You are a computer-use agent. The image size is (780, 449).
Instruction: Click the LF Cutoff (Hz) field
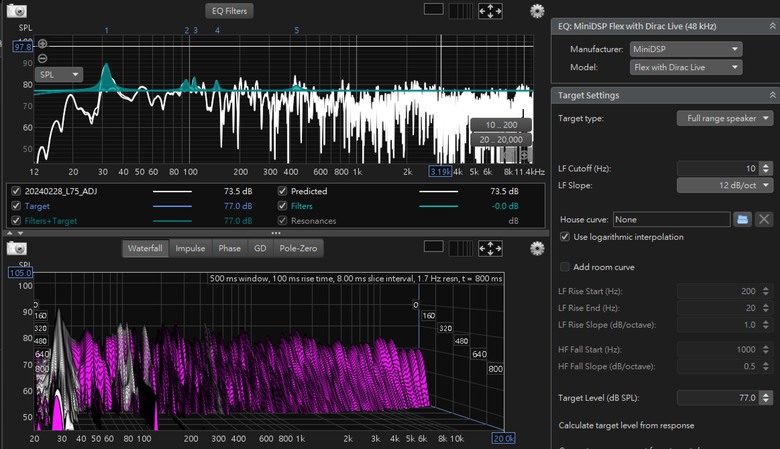(718, 169)
